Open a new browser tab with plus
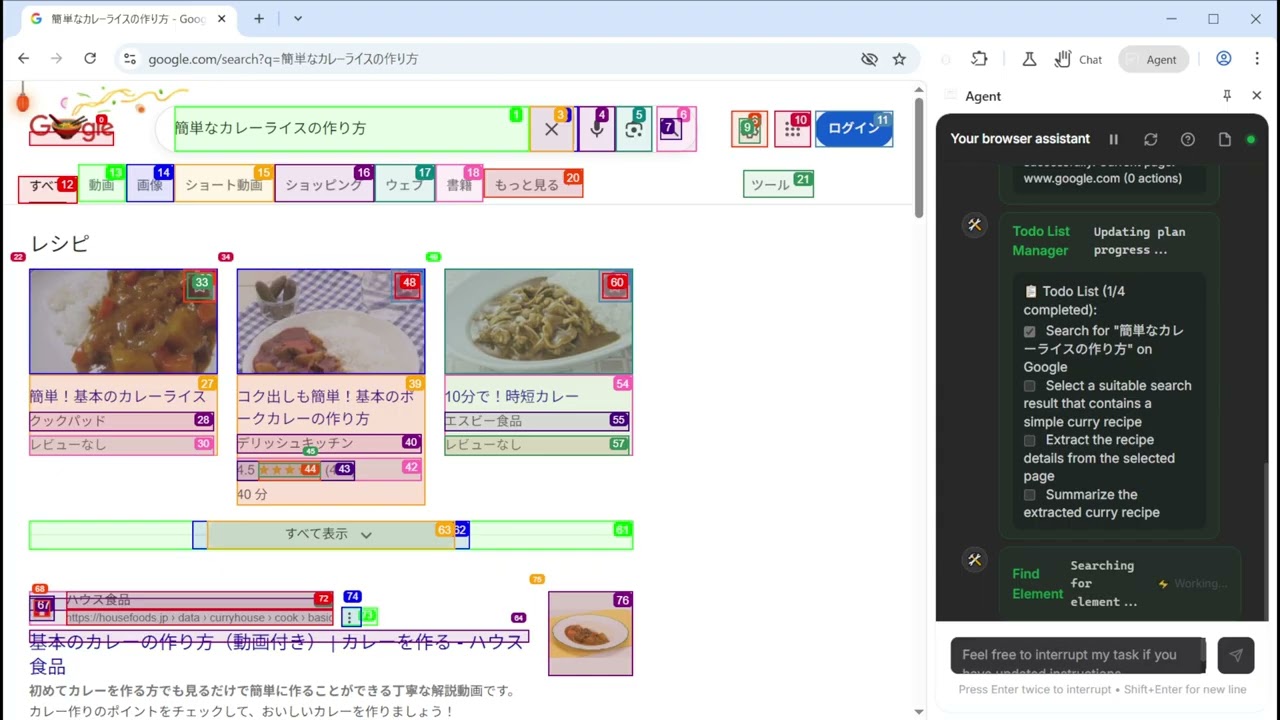 coord(259,18)
